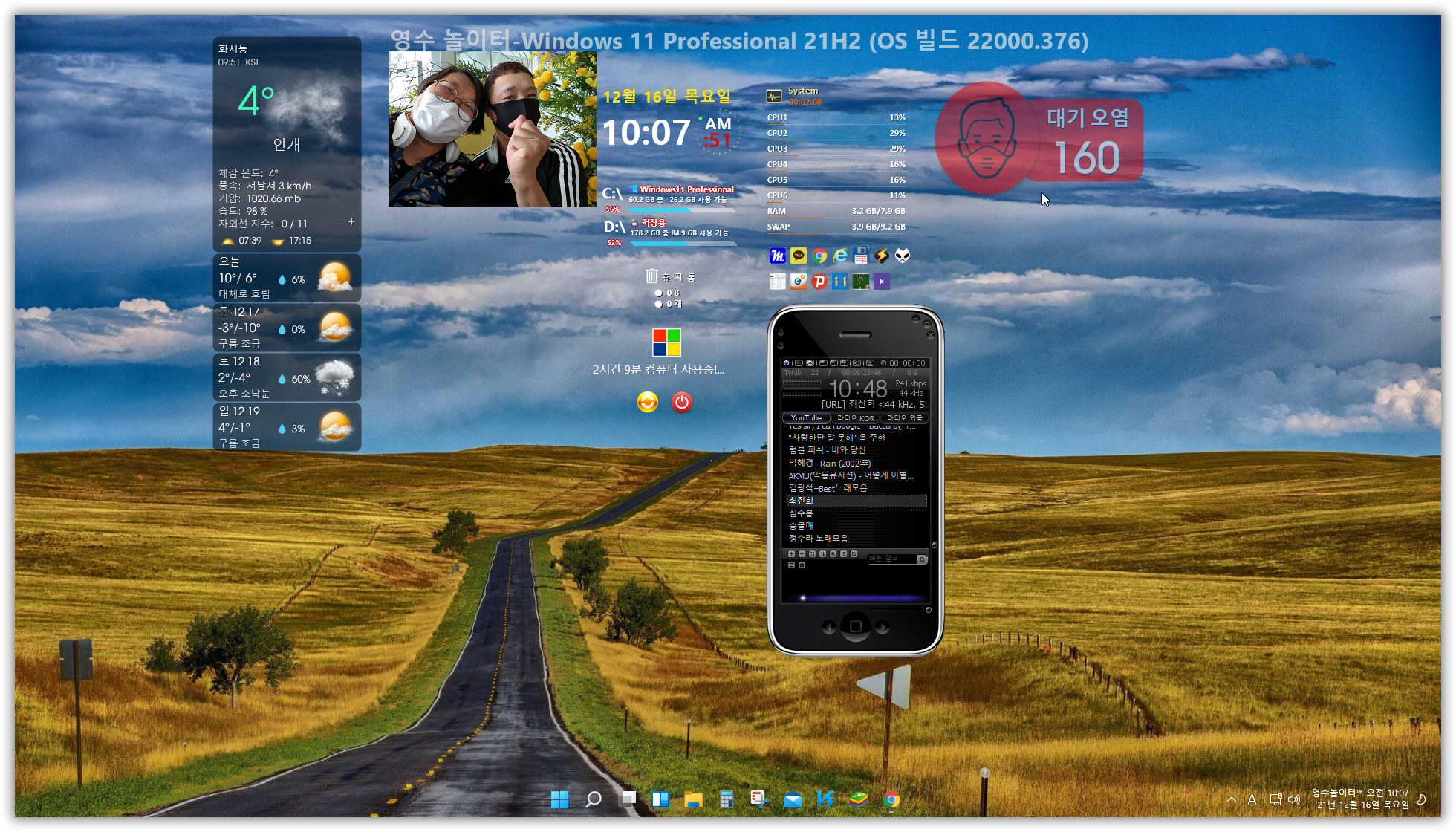Open the recycle bin widget icon
This screenshot has height=832, width=1456.
tap(651, 276)
